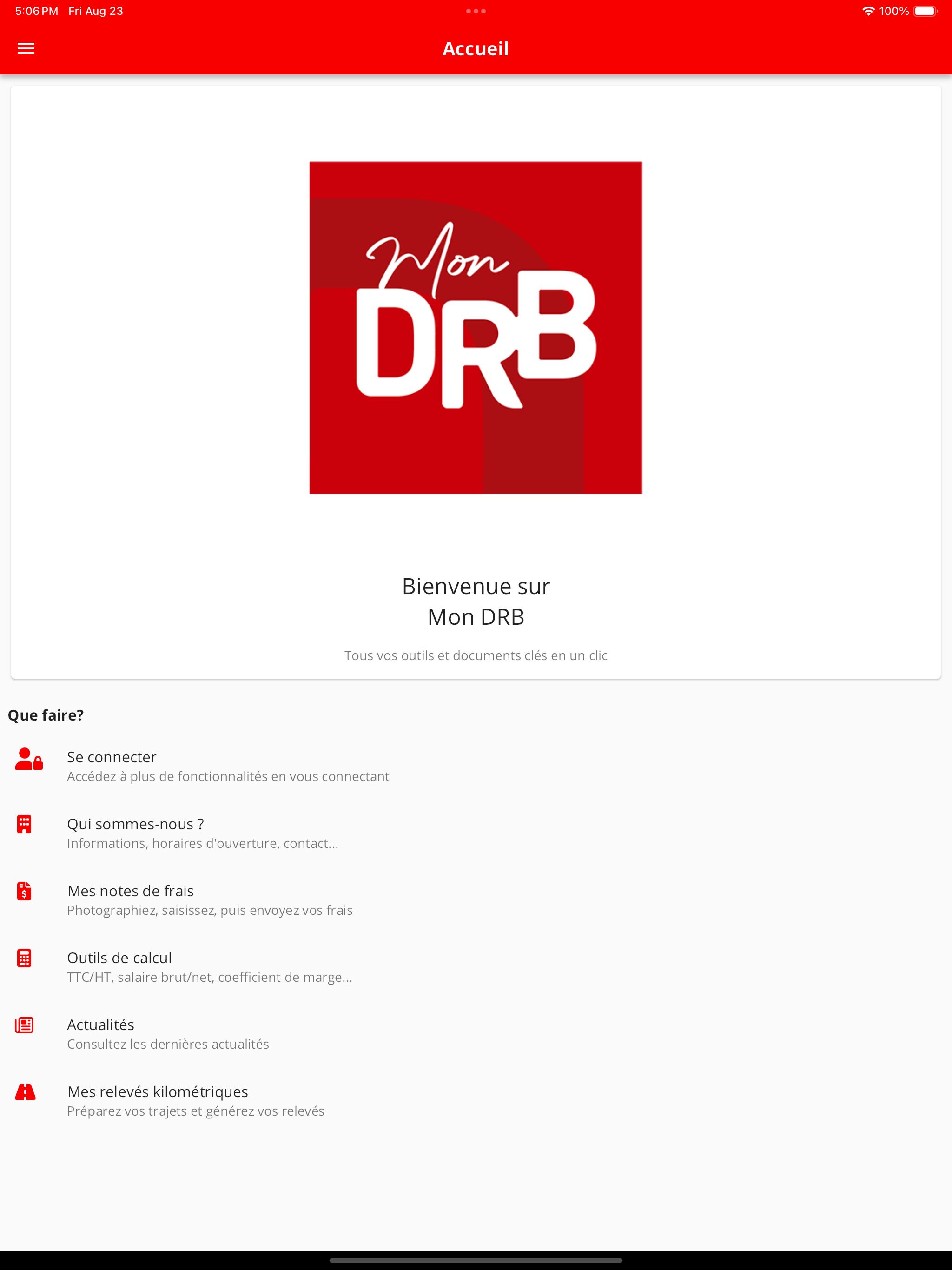
Task: Tap the Mon DRB logo image
Action: [x=476, y=327]
